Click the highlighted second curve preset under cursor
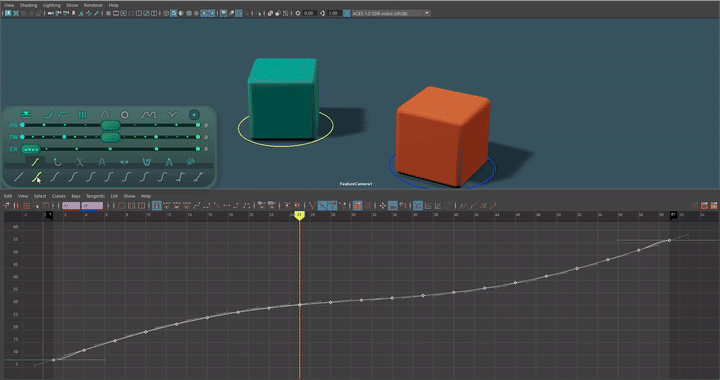The height and width of the screenshot is (380, 720). click(36, 177)
